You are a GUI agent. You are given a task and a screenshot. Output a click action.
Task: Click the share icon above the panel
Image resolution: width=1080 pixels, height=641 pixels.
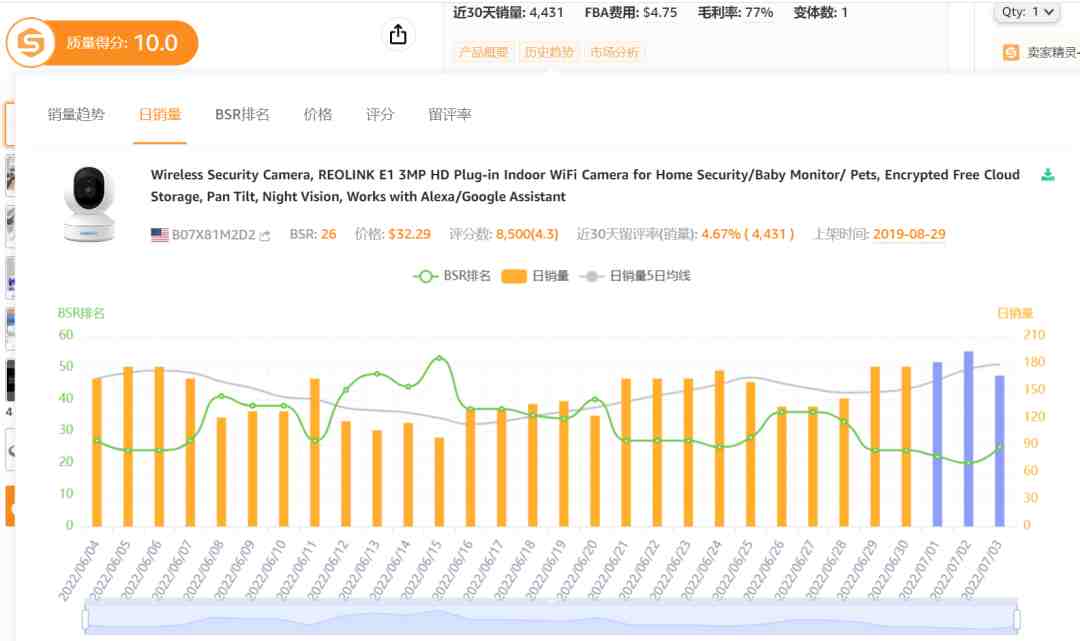(x=398, y=34)
